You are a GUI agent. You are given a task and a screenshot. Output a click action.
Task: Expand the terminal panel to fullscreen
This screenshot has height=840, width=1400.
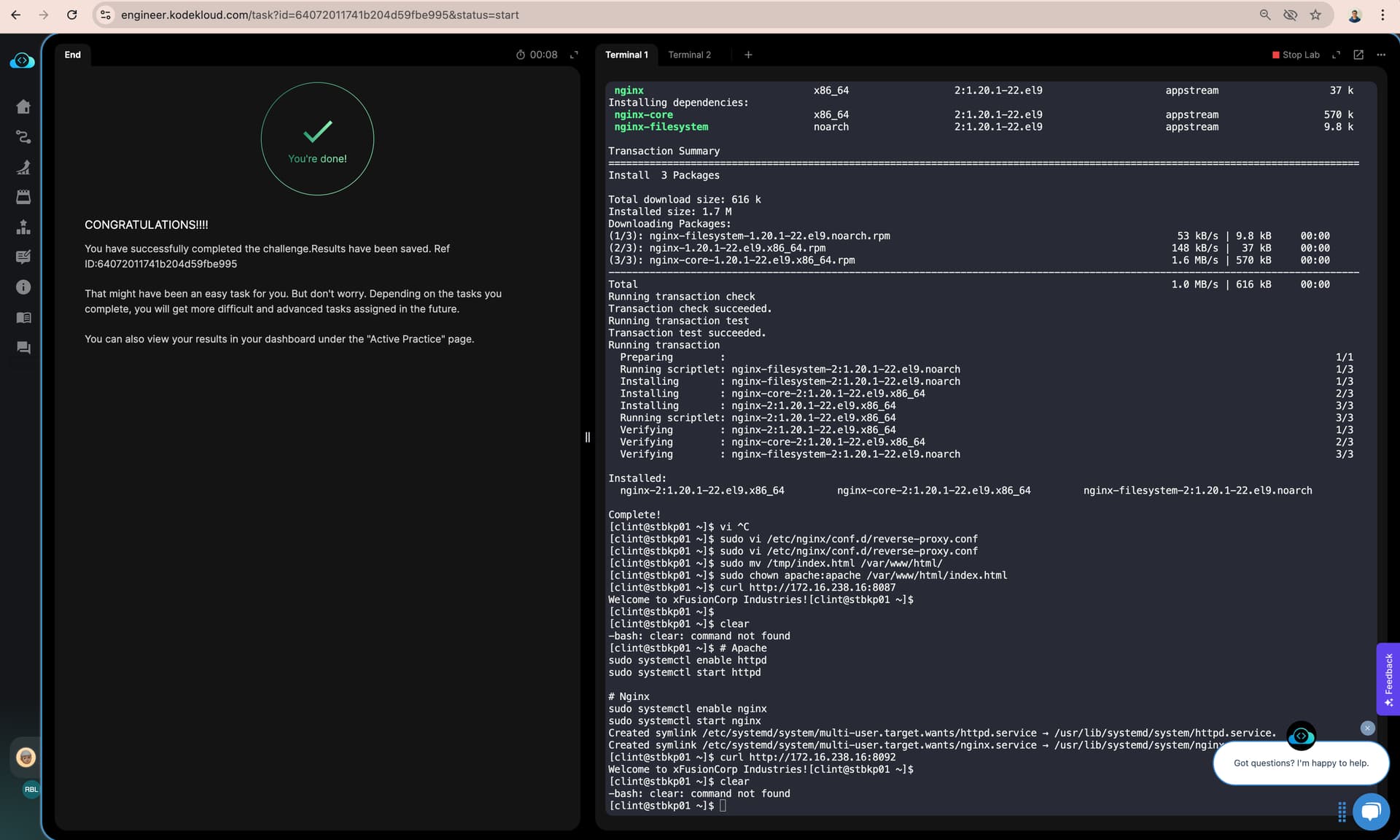(x=1336, y=55)
